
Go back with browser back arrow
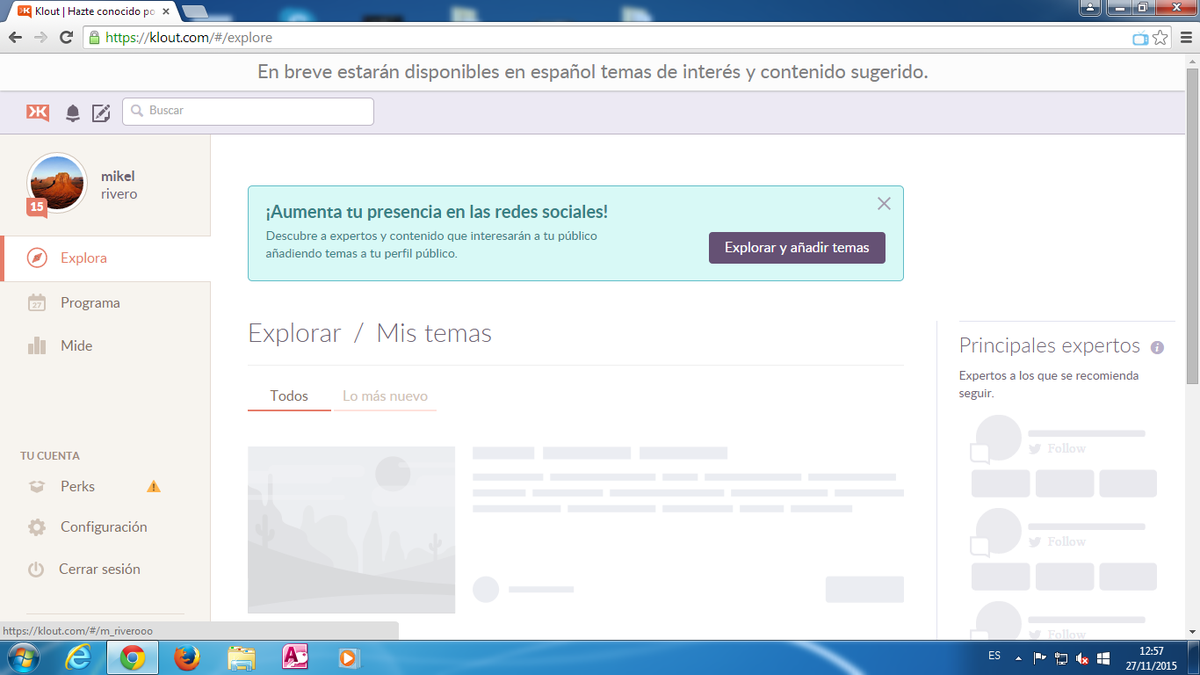coord(16,37)
